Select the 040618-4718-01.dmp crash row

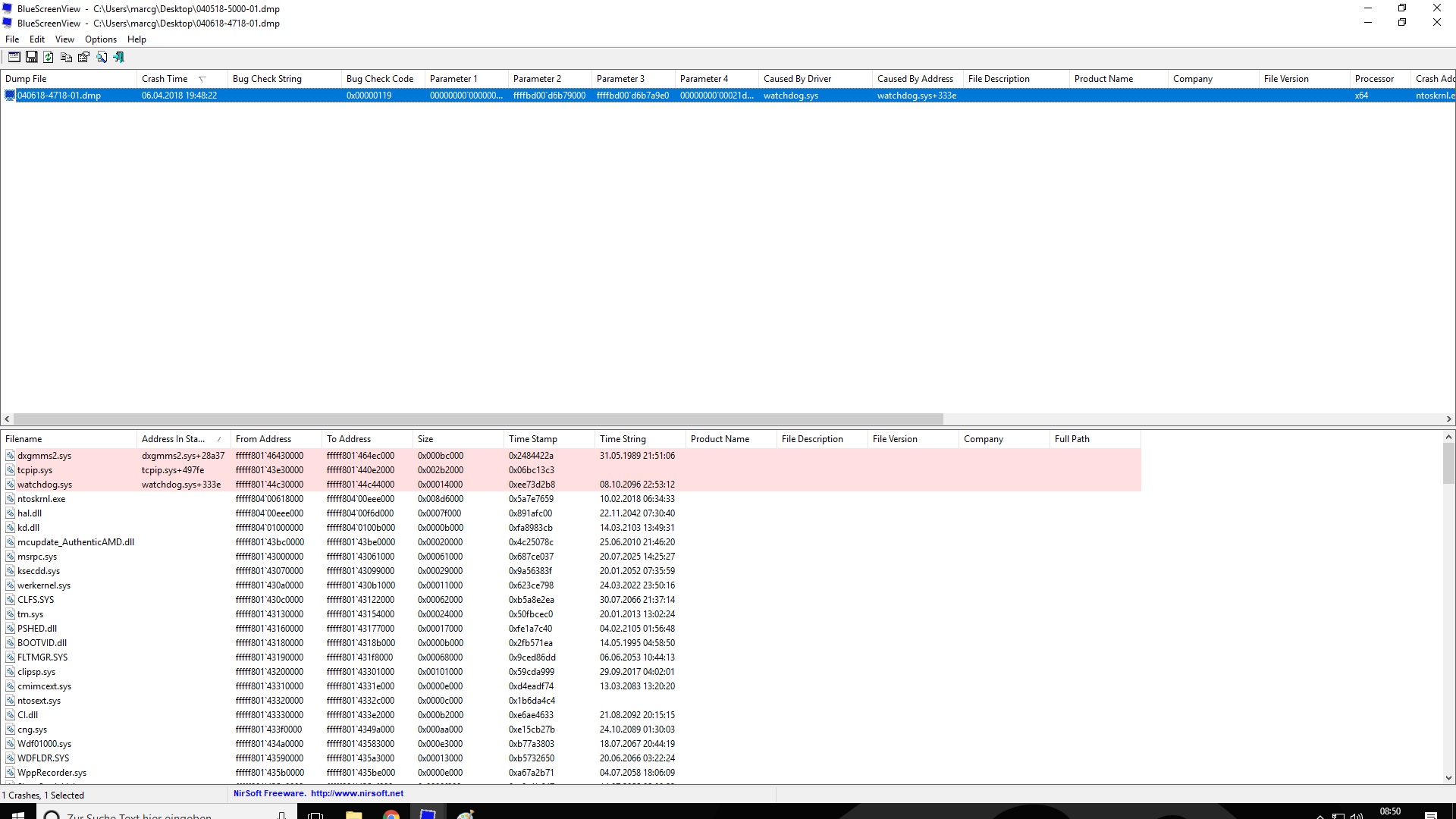coord(59,96)
